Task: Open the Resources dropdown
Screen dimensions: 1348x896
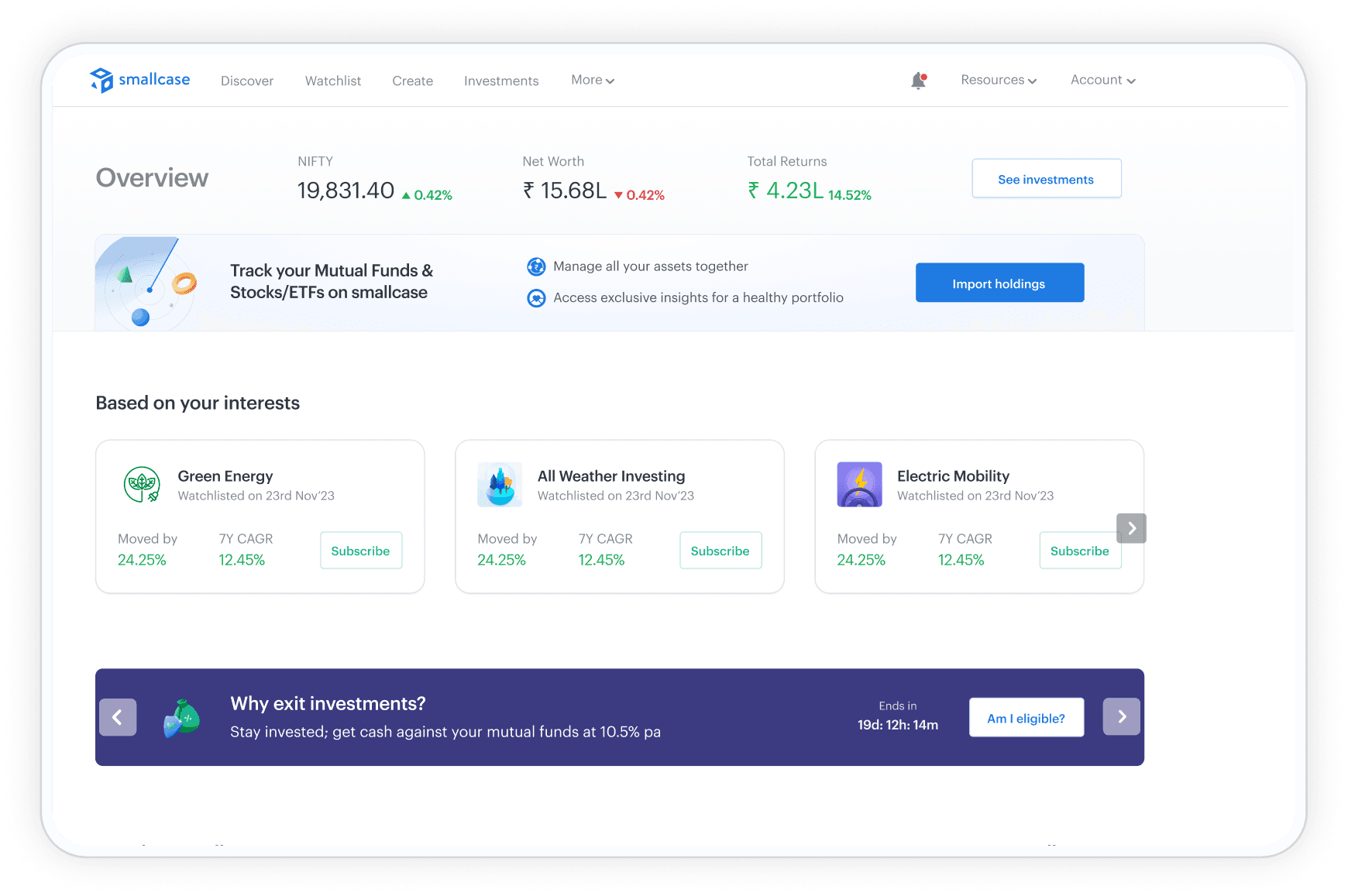Action: [999, 80]
